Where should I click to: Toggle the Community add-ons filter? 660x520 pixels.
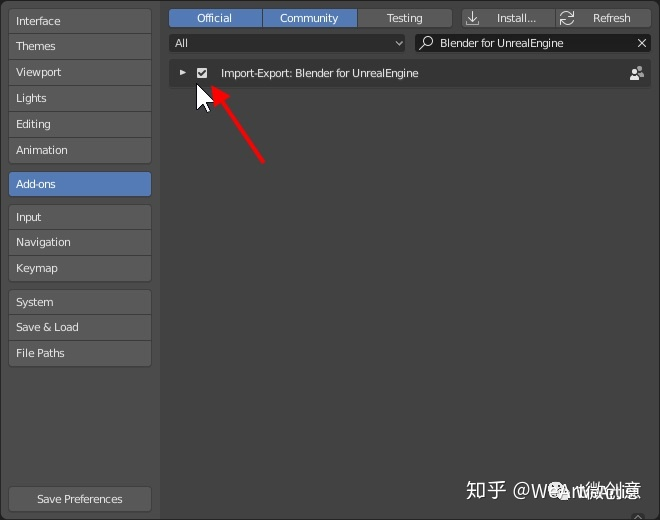point(309,18)
